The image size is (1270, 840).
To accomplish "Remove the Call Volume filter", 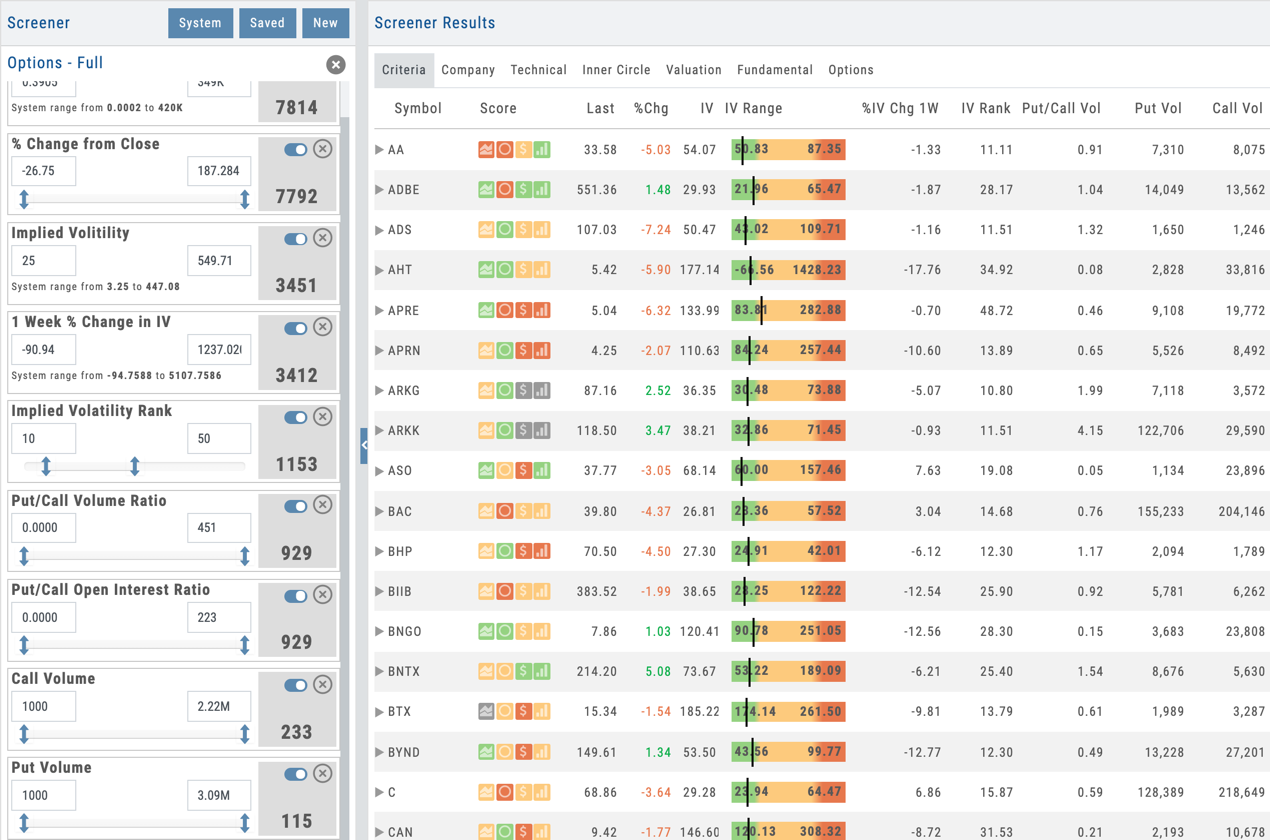I will pyautogui.click(x=323, y=685).
